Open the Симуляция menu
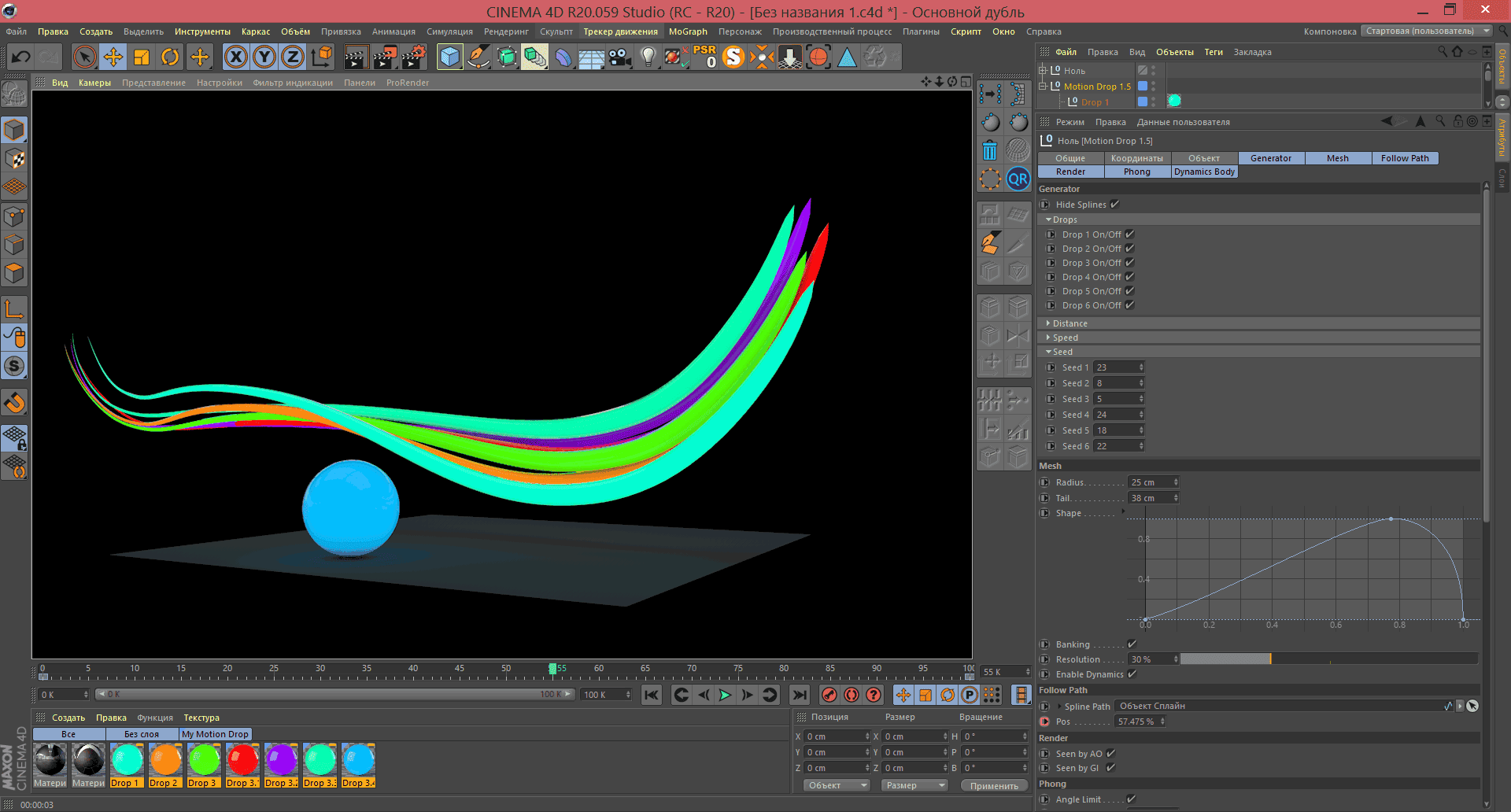This screenshot has width=1511, height=812. [449, 31]
